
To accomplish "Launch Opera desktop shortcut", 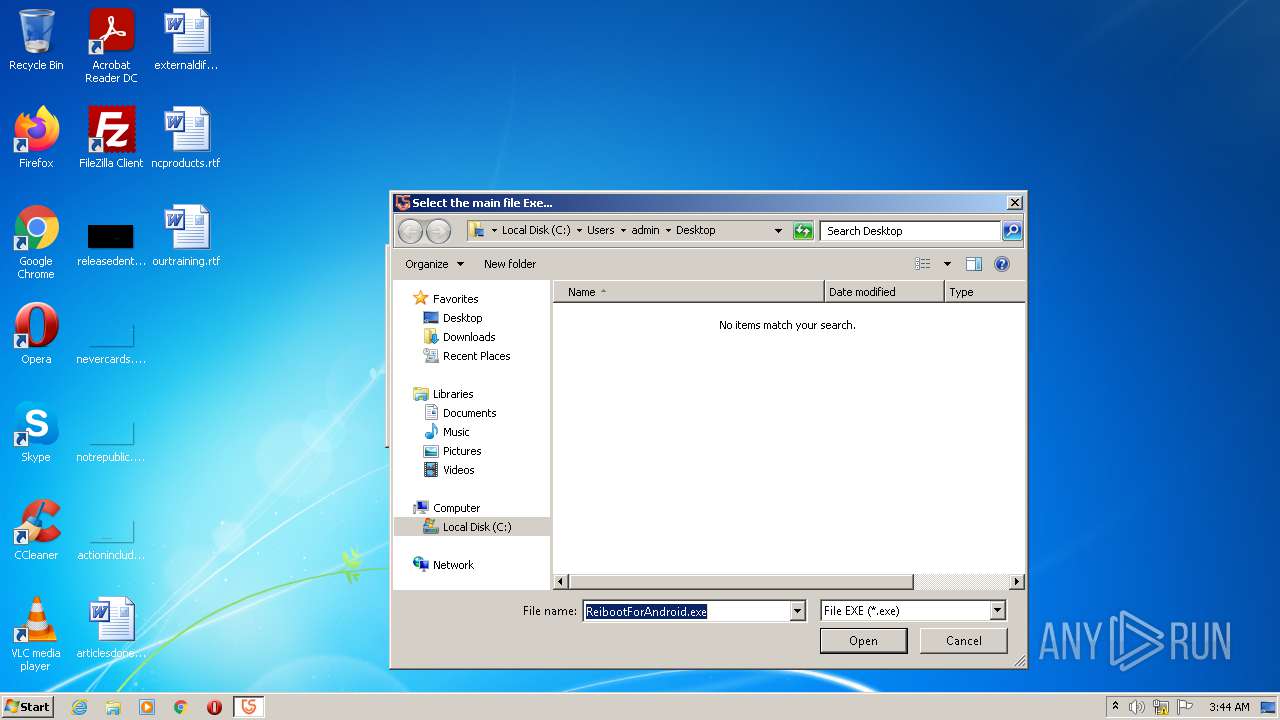I will [x=36, y=334].
